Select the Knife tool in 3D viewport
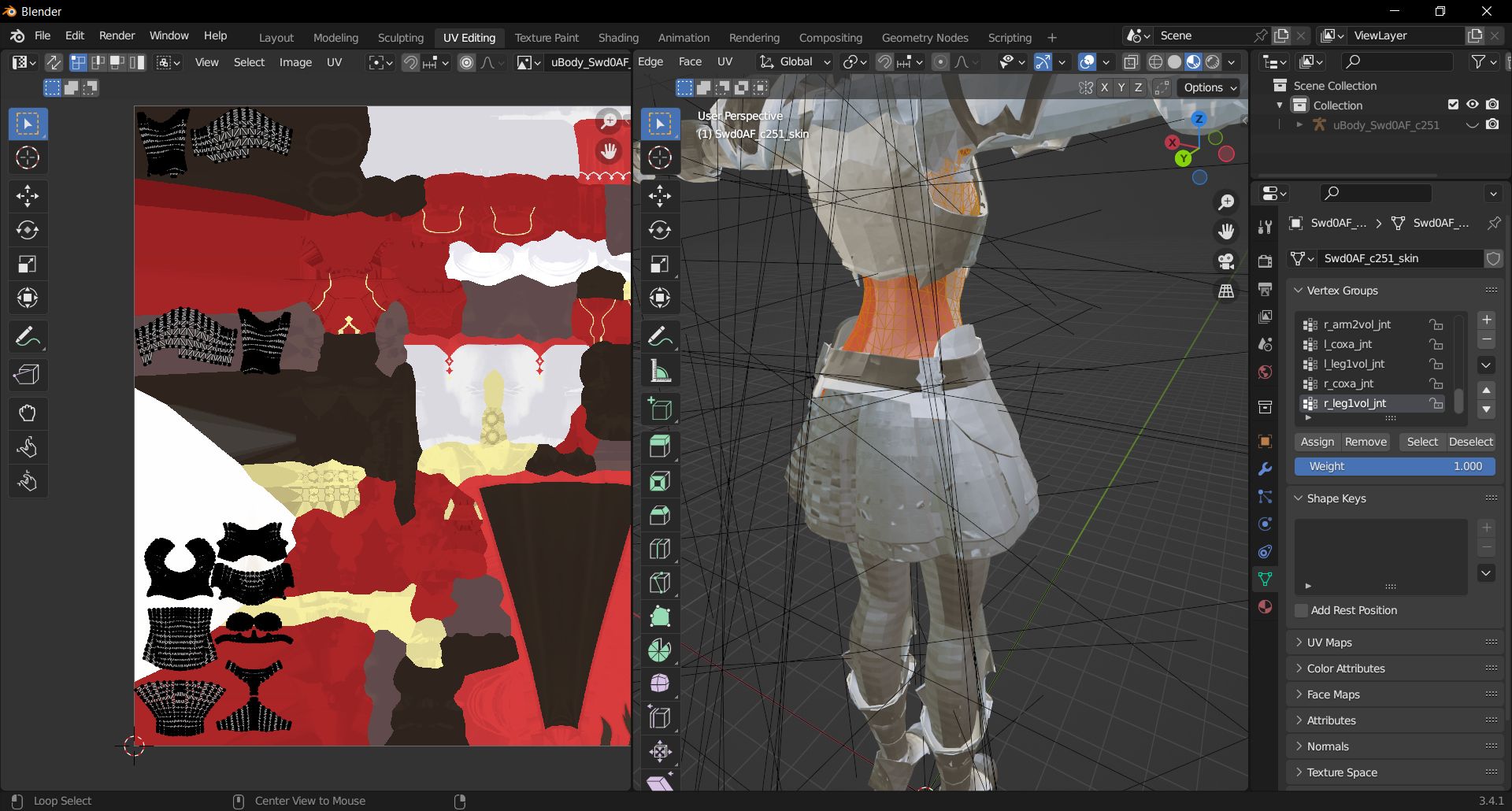1512x811 pixels. pos(660,583)
